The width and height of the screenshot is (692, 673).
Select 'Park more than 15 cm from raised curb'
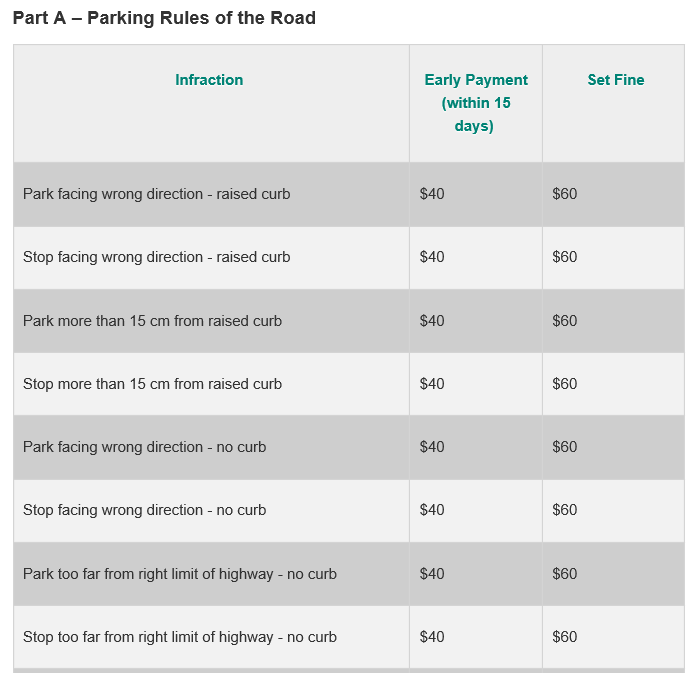[152, 321]
